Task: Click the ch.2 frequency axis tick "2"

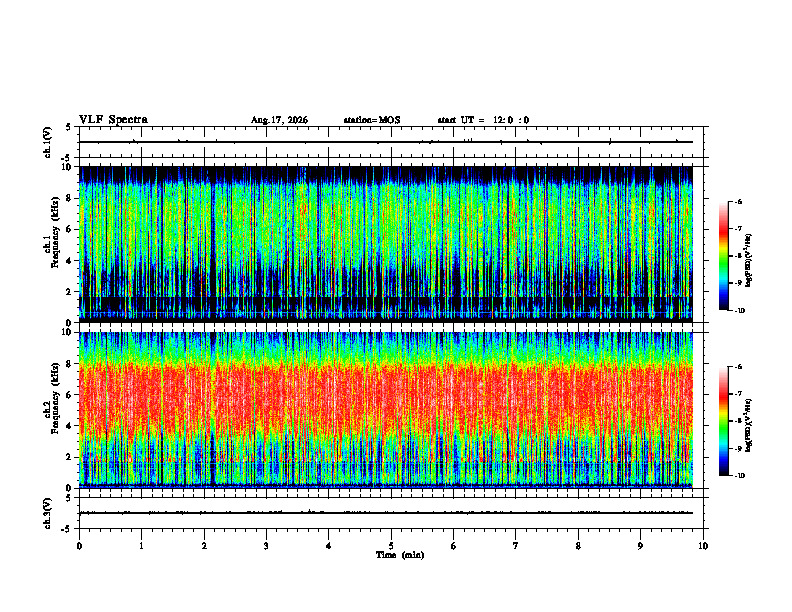Action: [x=70, y=457]
